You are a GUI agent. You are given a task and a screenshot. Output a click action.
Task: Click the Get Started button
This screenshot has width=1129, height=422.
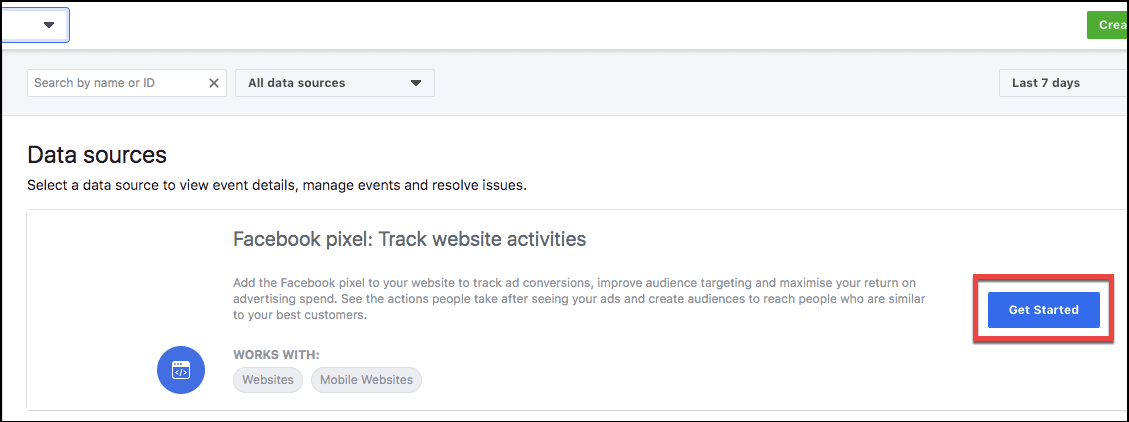[1043, 310]
